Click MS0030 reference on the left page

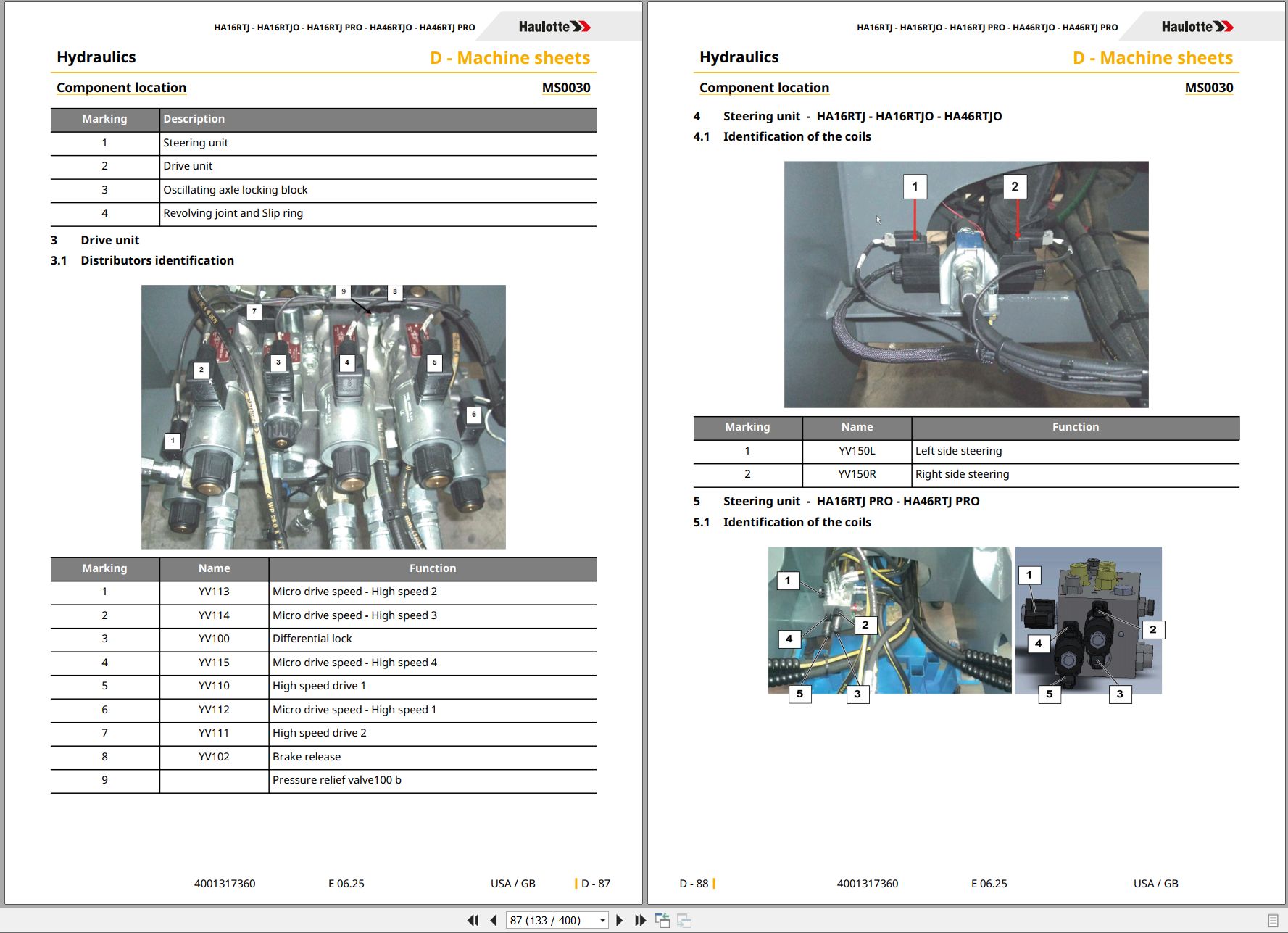[x=566, y=88]
